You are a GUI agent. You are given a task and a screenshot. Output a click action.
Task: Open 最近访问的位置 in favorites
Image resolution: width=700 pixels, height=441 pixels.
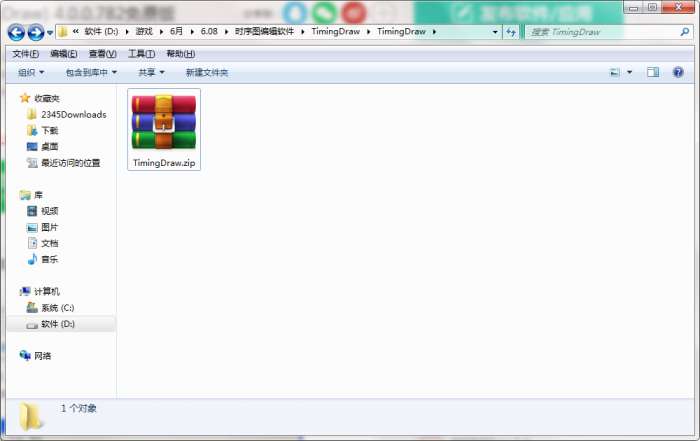click(71, 163)
